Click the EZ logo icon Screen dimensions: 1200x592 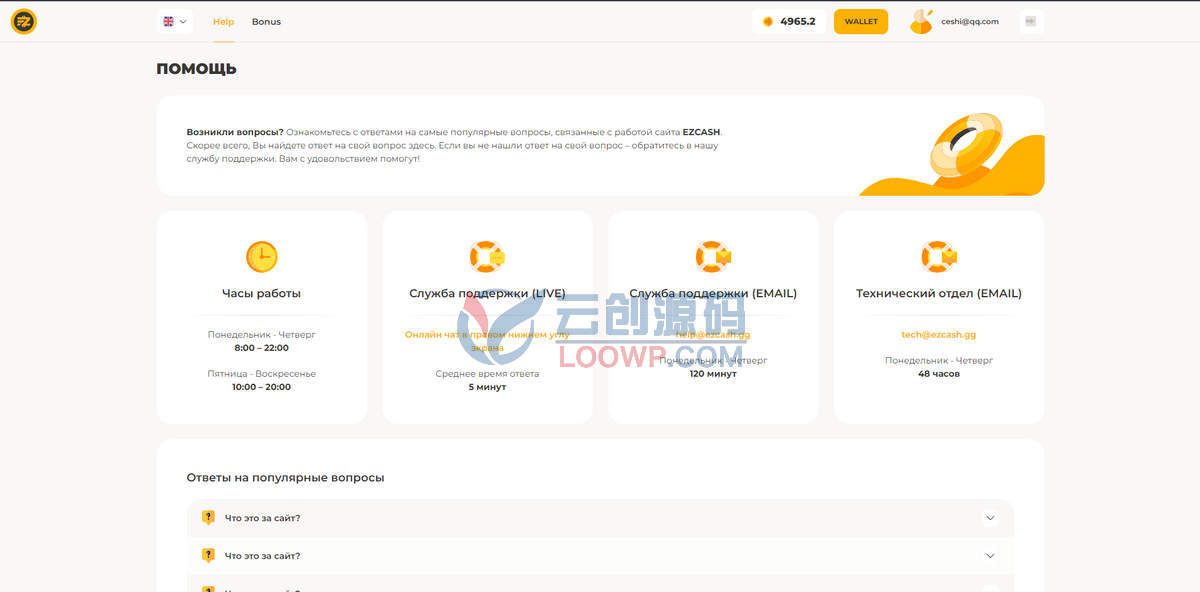(24, 21)
